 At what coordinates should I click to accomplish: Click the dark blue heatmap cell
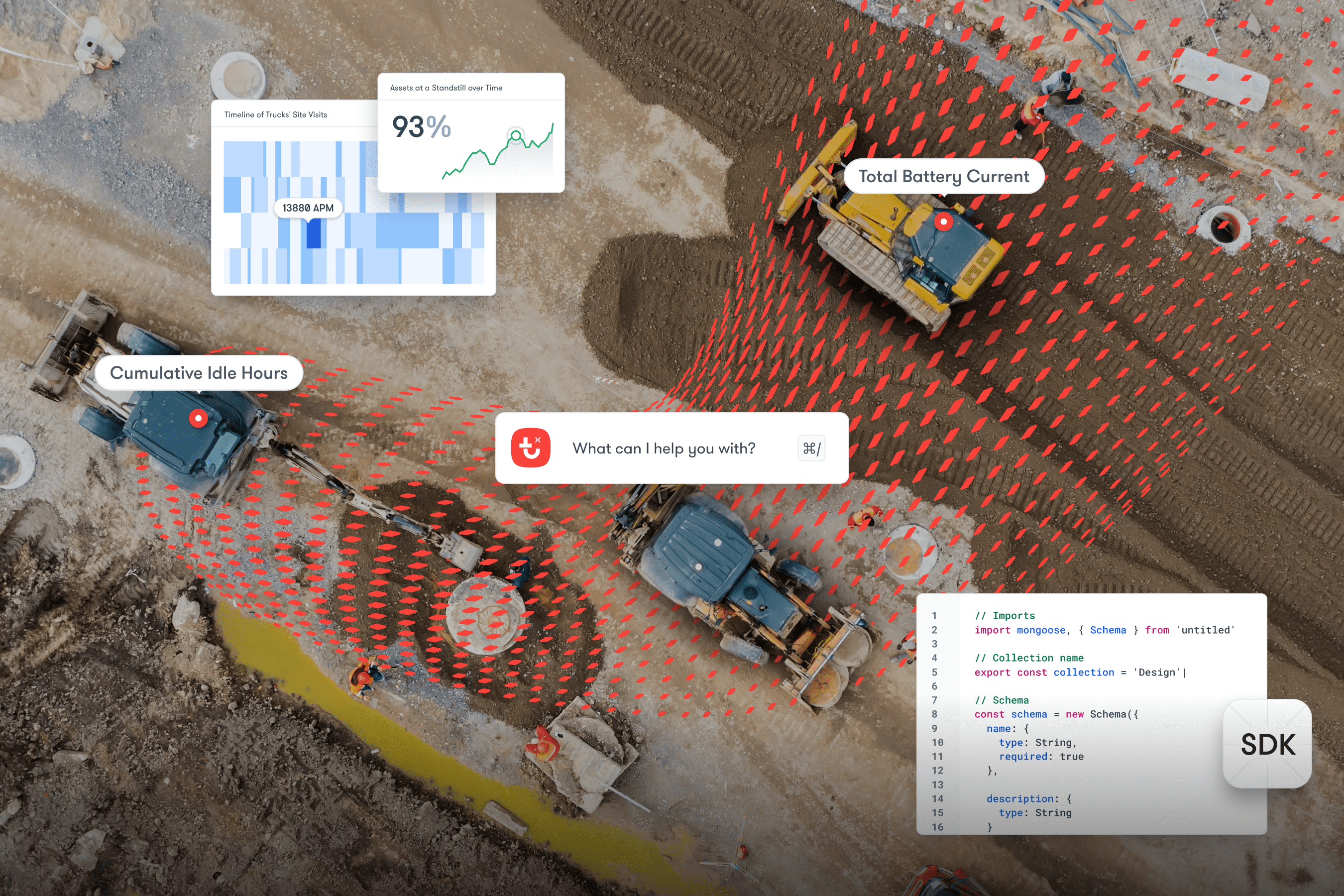[x=313, y=234]
